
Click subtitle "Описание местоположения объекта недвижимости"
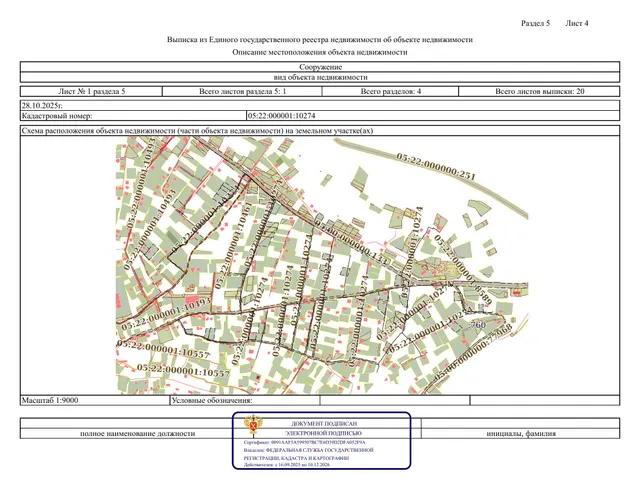click(x=320, y=52)
